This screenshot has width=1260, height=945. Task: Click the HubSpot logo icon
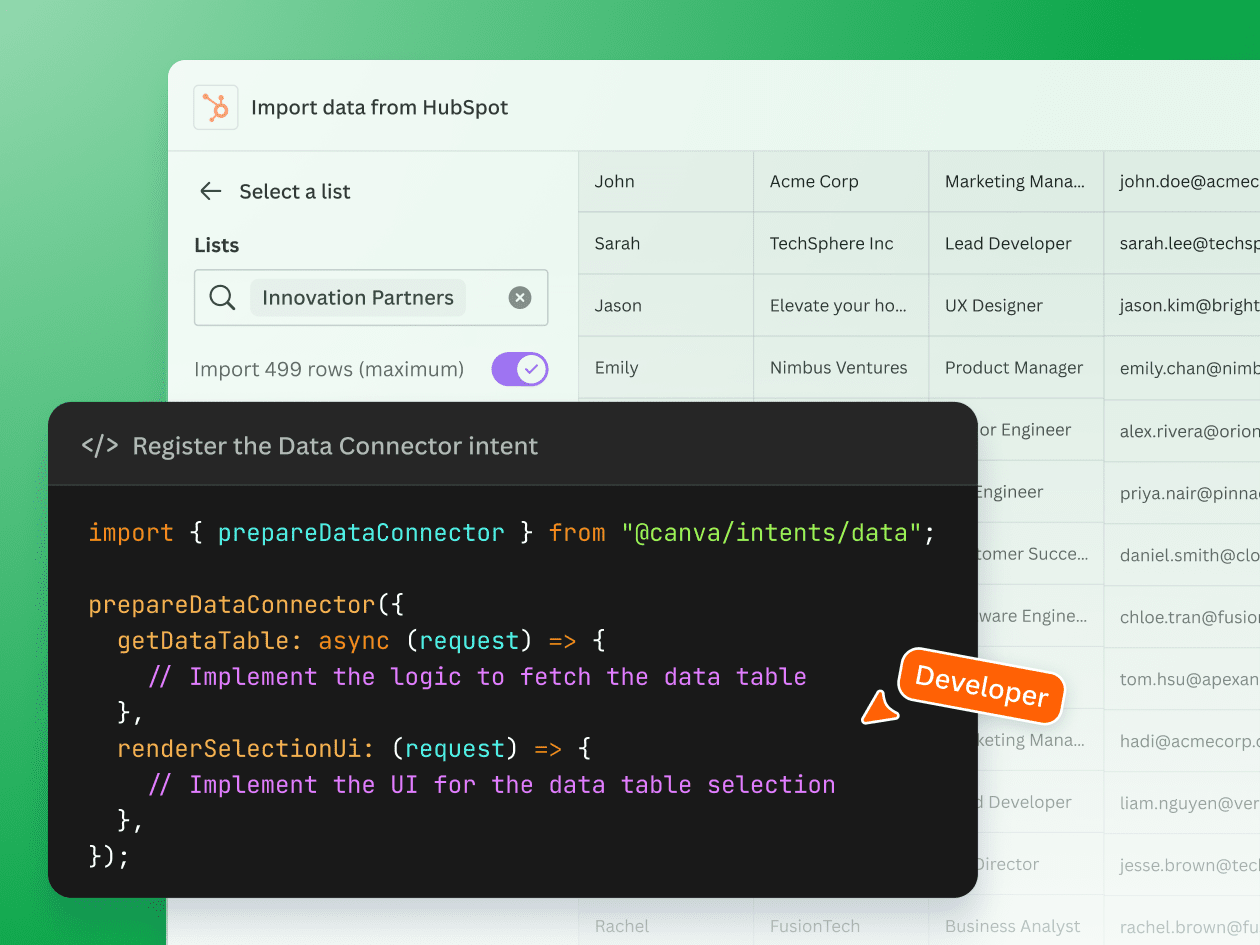(x=216, y=107)
